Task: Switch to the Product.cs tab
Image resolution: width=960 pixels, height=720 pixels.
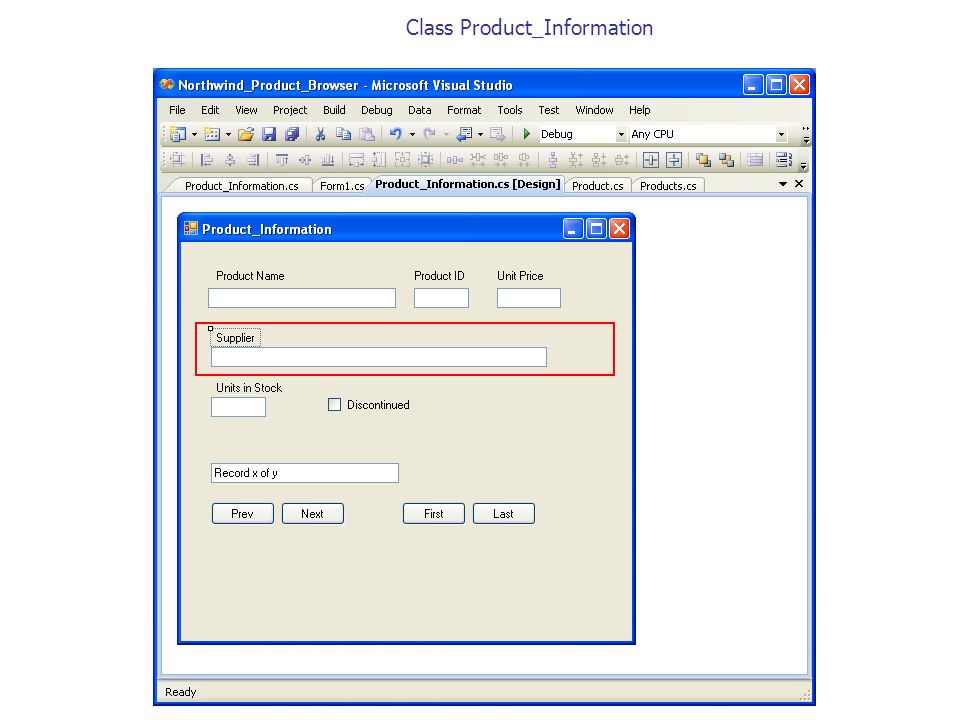Action: pyautogui.click(x=598, y=186)
